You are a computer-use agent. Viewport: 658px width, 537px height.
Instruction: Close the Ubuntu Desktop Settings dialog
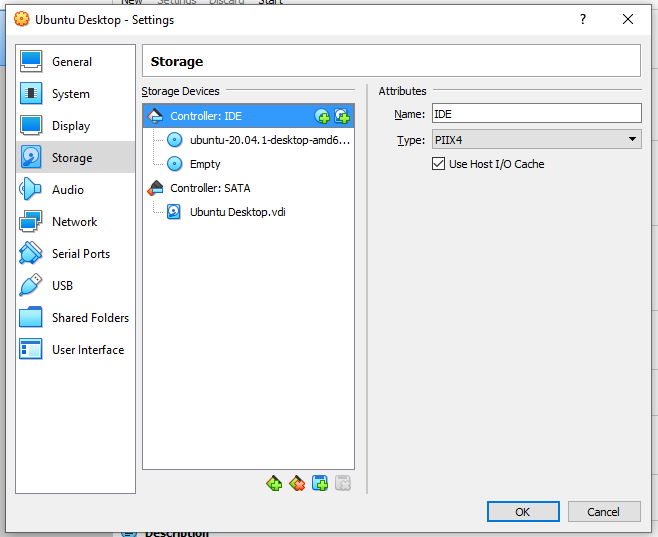[x=628, y=19]
